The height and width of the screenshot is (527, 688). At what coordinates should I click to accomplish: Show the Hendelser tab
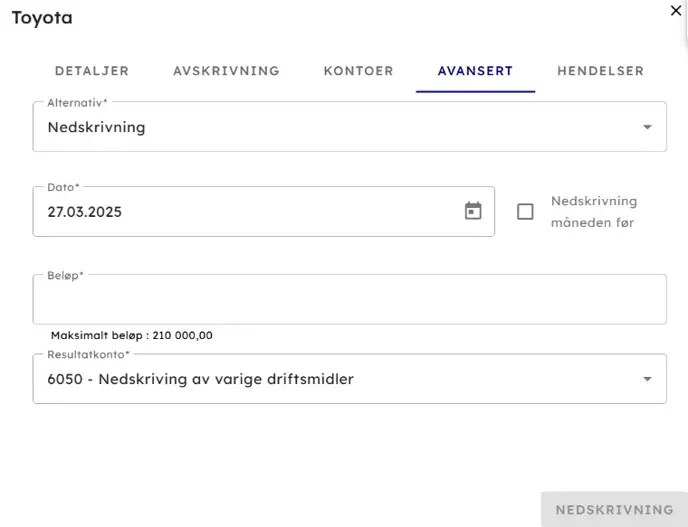coord(600,71)
